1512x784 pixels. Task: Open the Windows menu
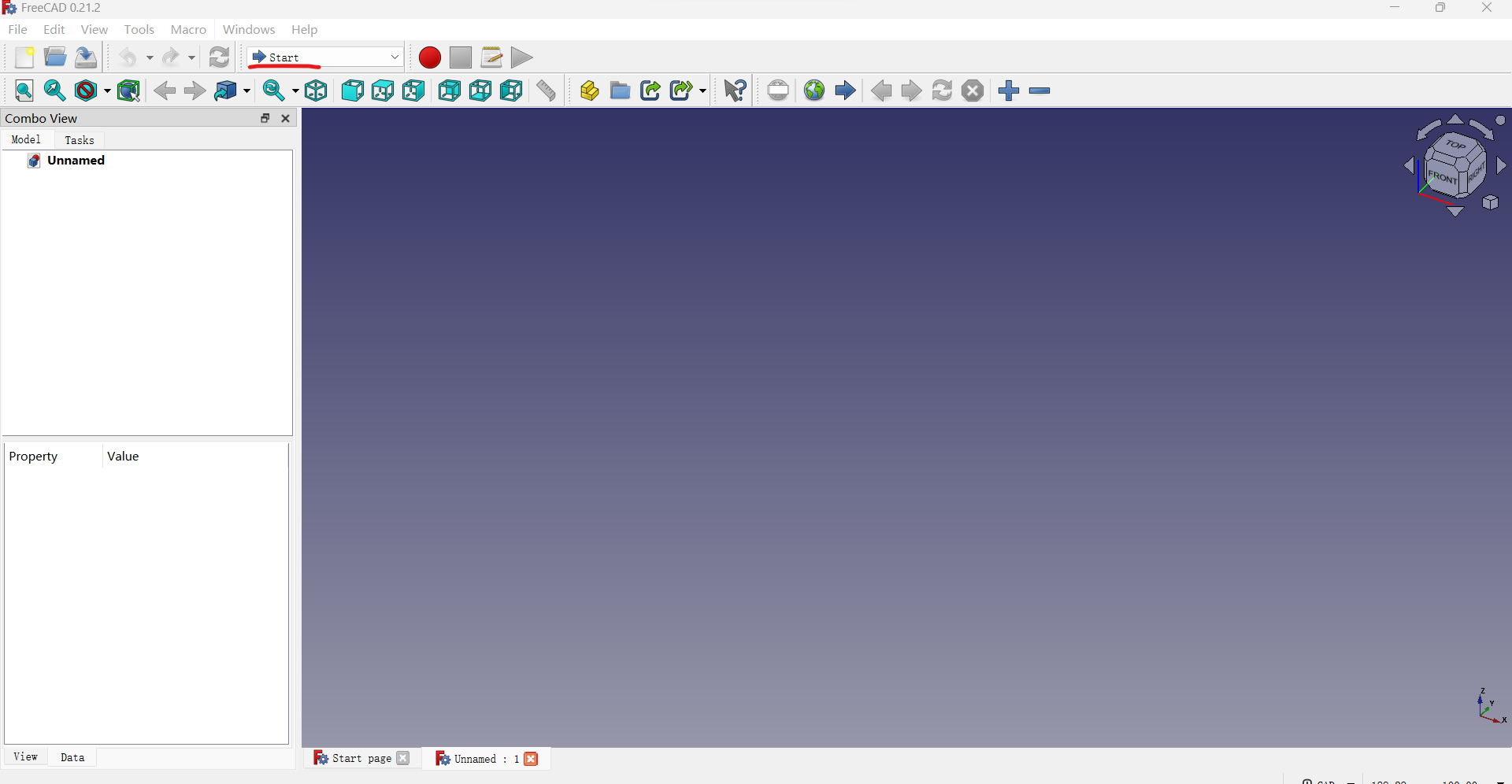click(x=249, y=29)
